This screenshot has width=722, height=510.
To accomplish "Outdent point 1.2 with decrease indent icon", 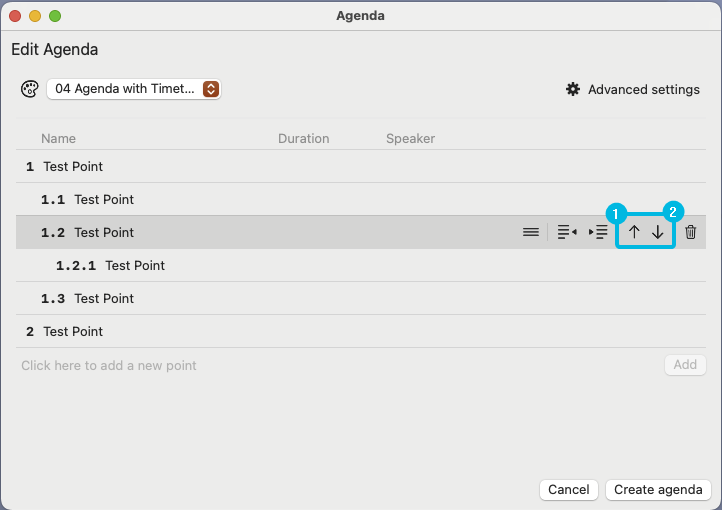I will pyautogui.click(x=567, y=232).
